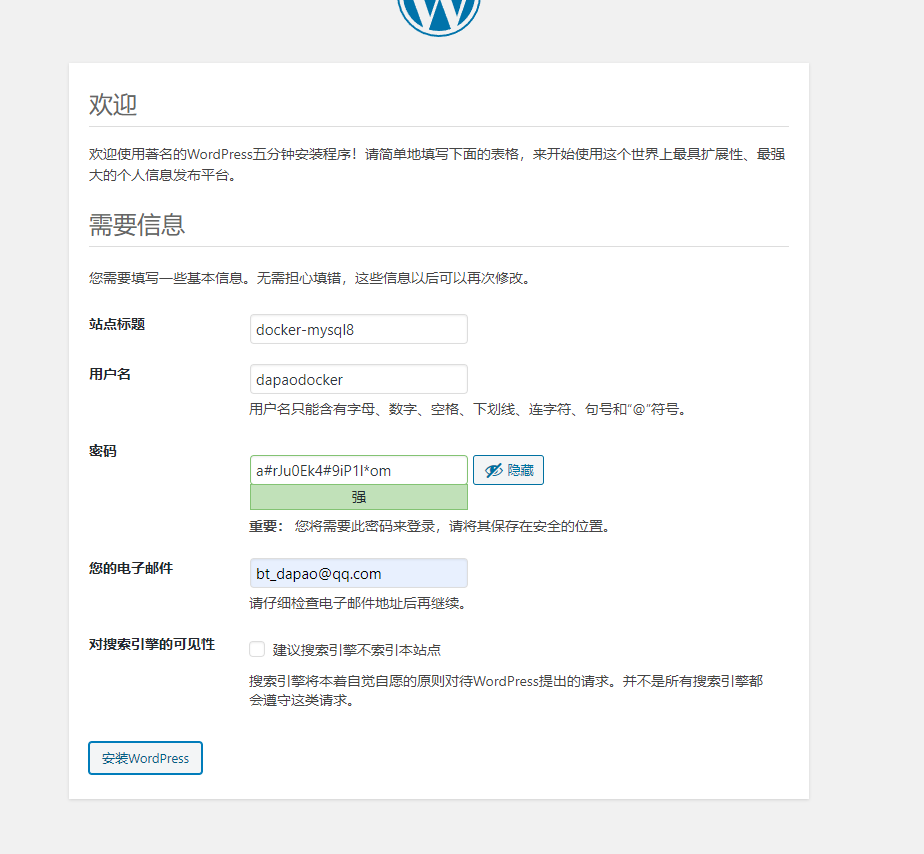The width and height of the screenshot is (924, 854).
Task: Click the username rules hint text
Action: pos(469,409)
